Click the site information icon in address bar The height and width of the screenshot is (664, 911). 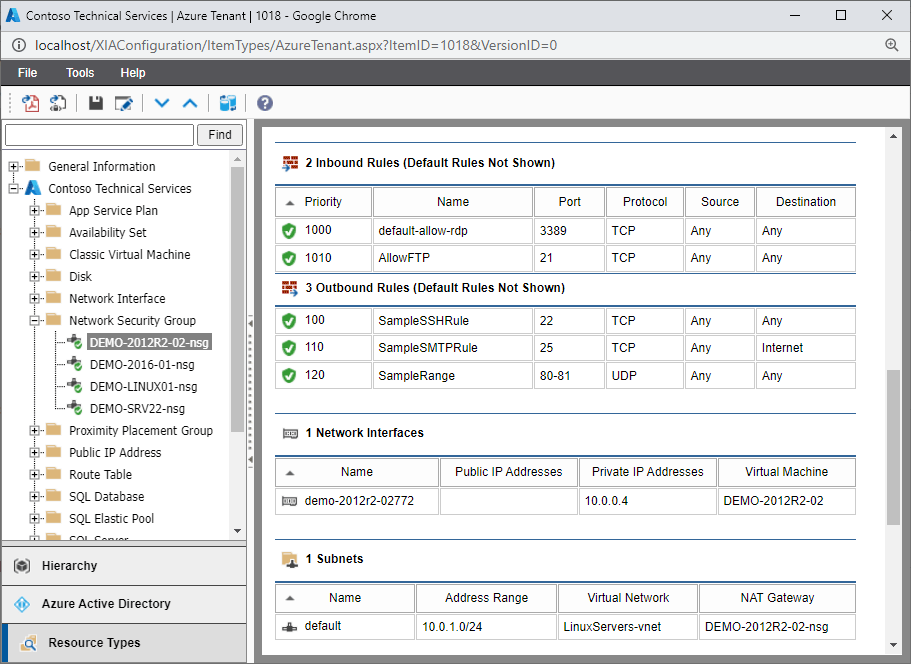pos(19,45)
